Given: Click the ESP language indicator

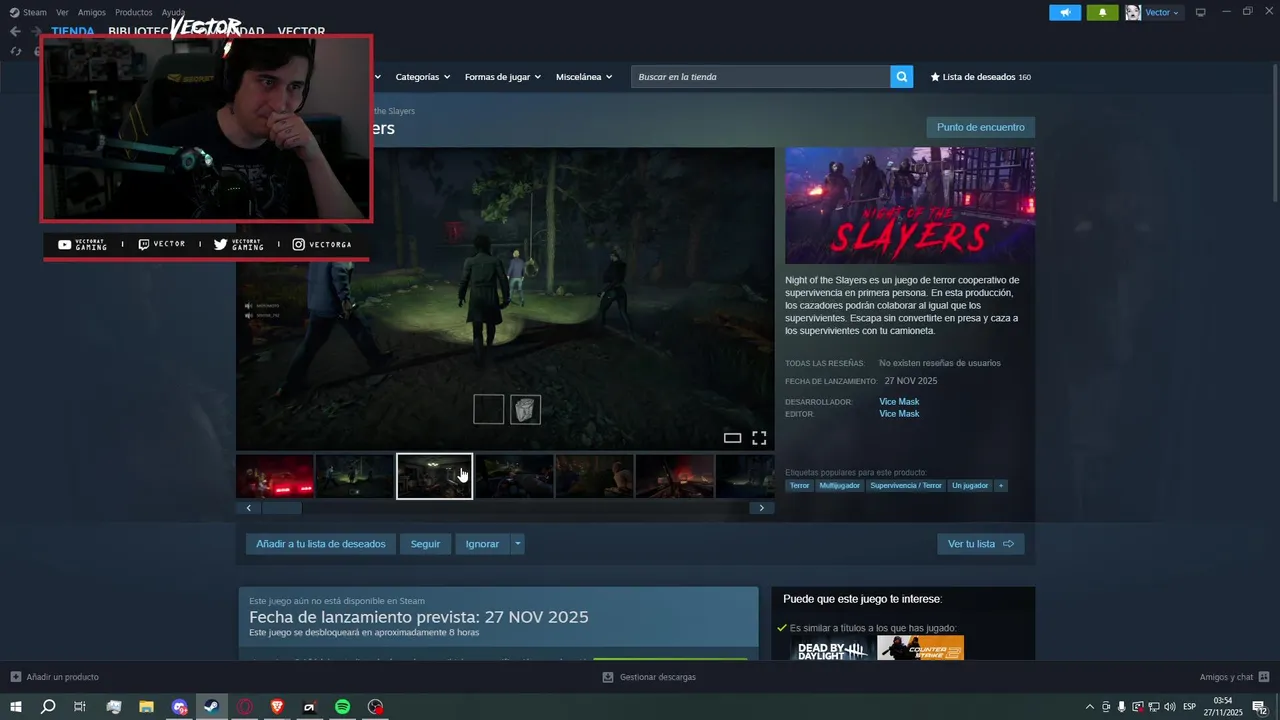Looking at the screenshot, I should tap(1189, 707).
